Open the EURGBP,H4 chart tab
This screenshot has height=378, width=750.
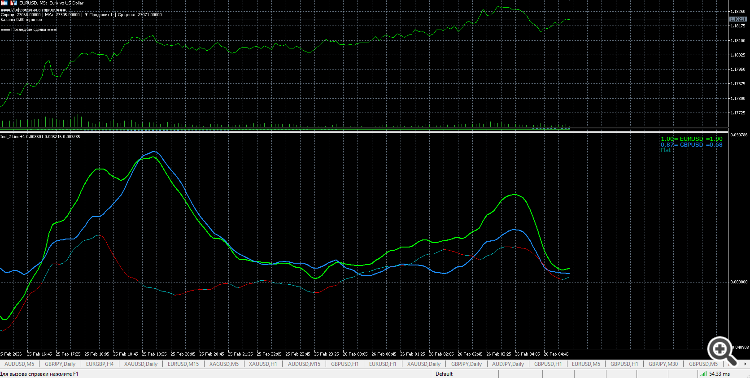[x=100, y=364]
